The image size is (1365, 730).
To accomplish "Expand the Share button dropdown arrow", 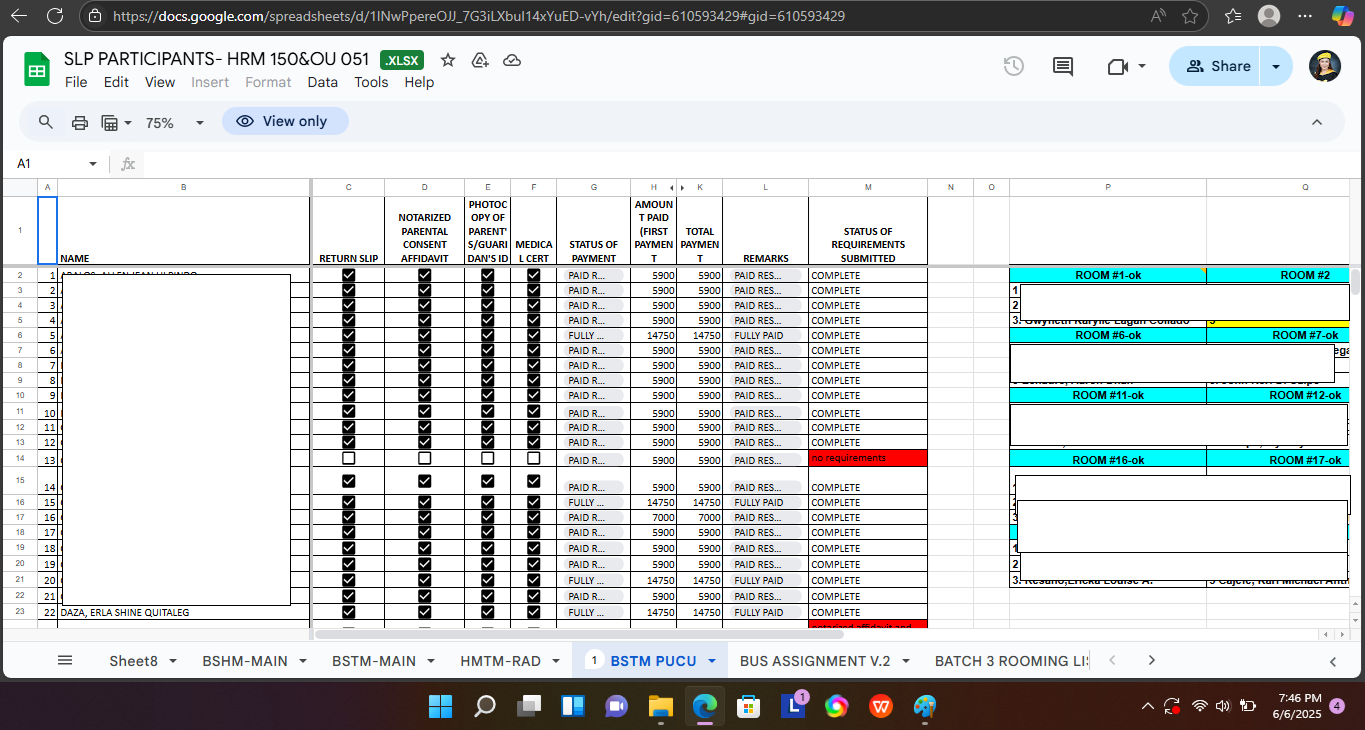I will (x=1275, y=66).
